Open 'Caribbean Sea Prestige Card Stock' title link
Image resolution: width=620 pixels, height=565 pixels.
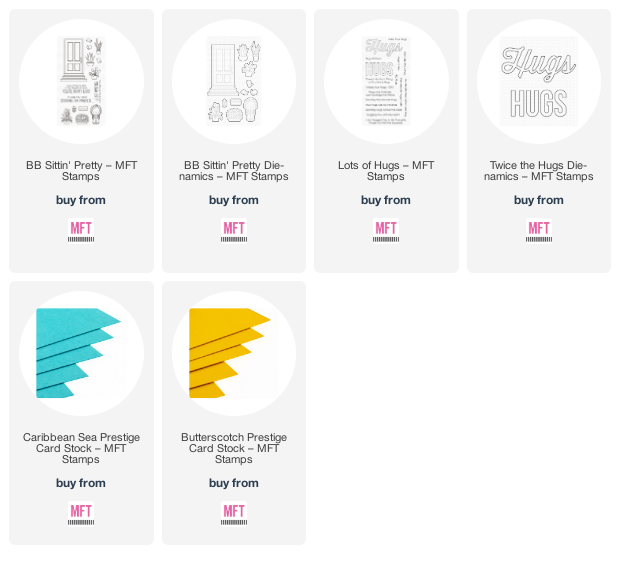(x=81, y=448)
